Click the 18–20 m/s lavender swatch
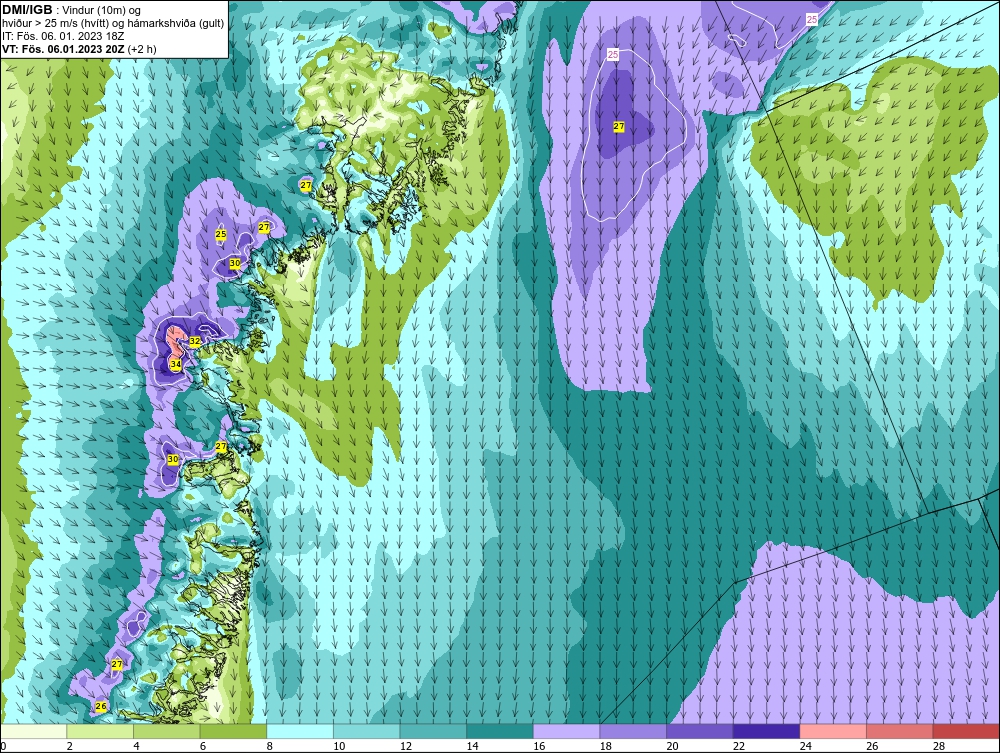The width and height of the screenshot is (1000, 753). [x=633, y=731]
